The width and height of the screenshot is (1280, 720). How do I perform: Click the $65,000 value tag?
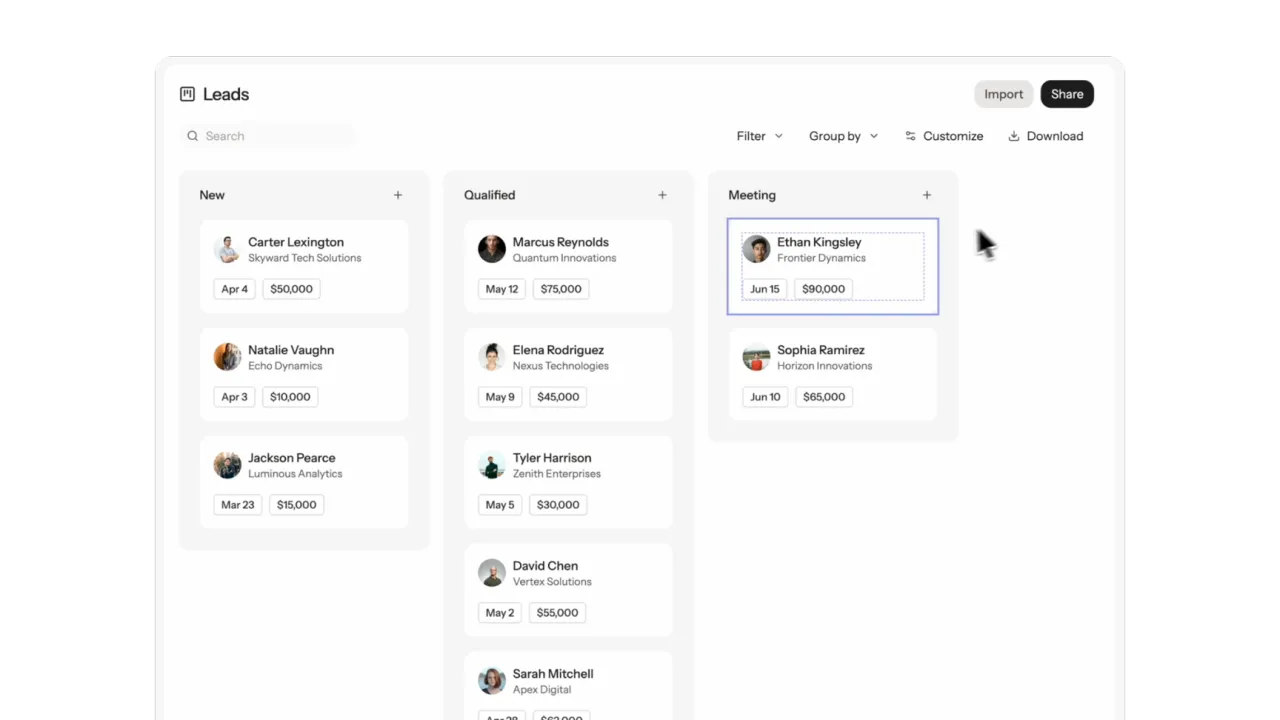pyautogui.click(x=824, y=397)
